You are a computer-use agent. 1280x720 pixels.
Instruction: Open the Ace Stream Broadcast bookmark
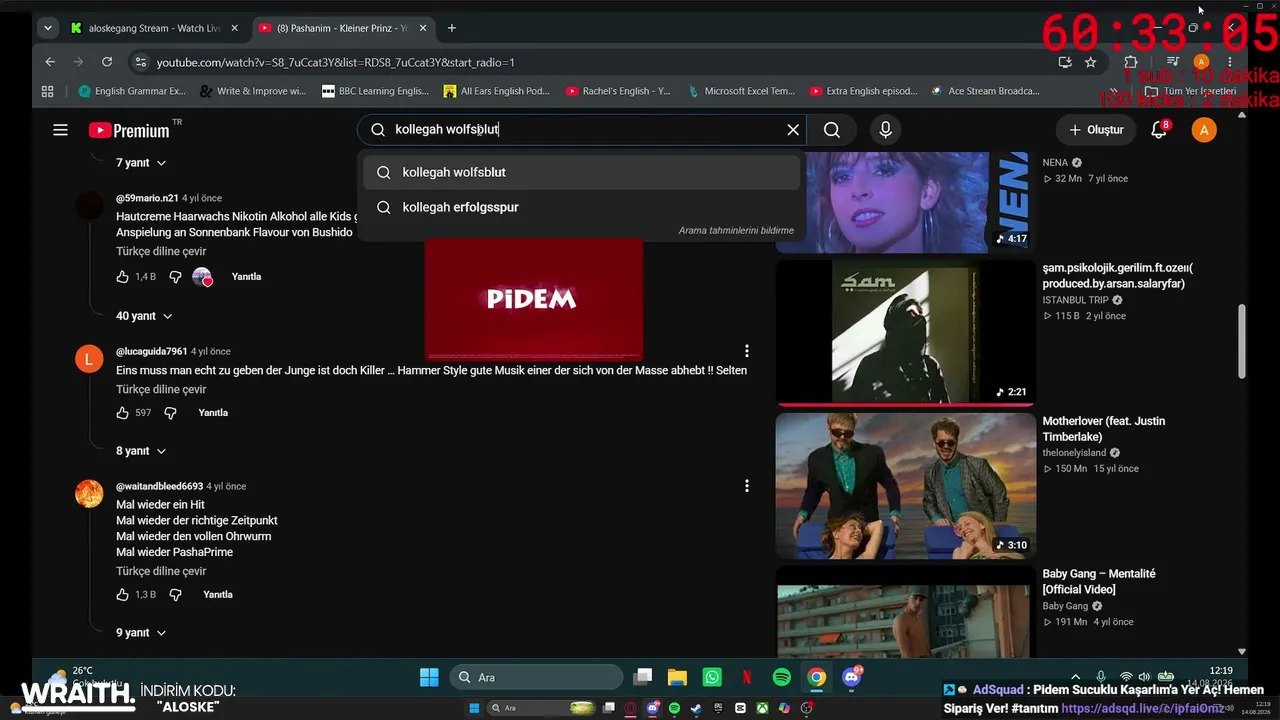coord(986,91)
